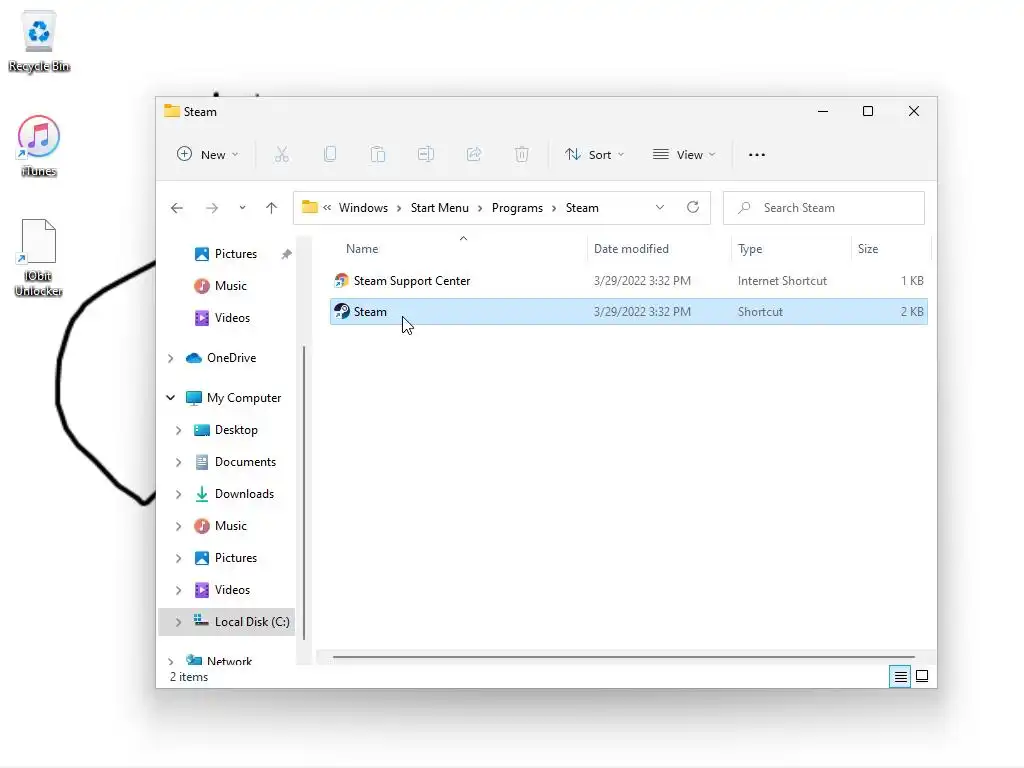Refresh the Steam folder view
The image size is (1024, 768).
pyautogui.click(x=693, y=207)
